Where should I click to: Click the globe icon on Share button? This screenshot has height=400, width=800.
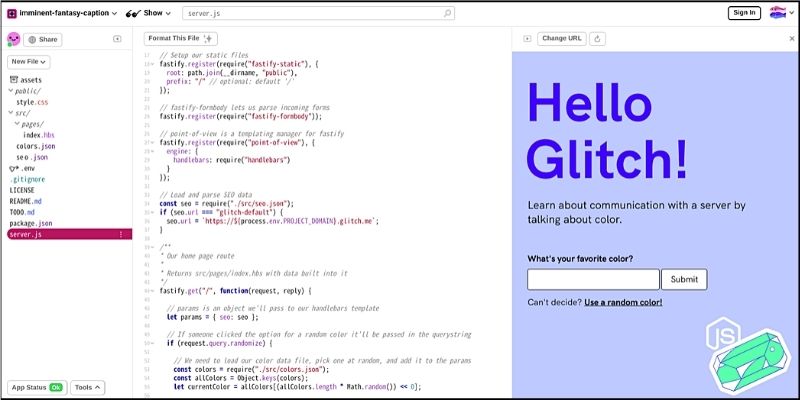click(32, 39)
